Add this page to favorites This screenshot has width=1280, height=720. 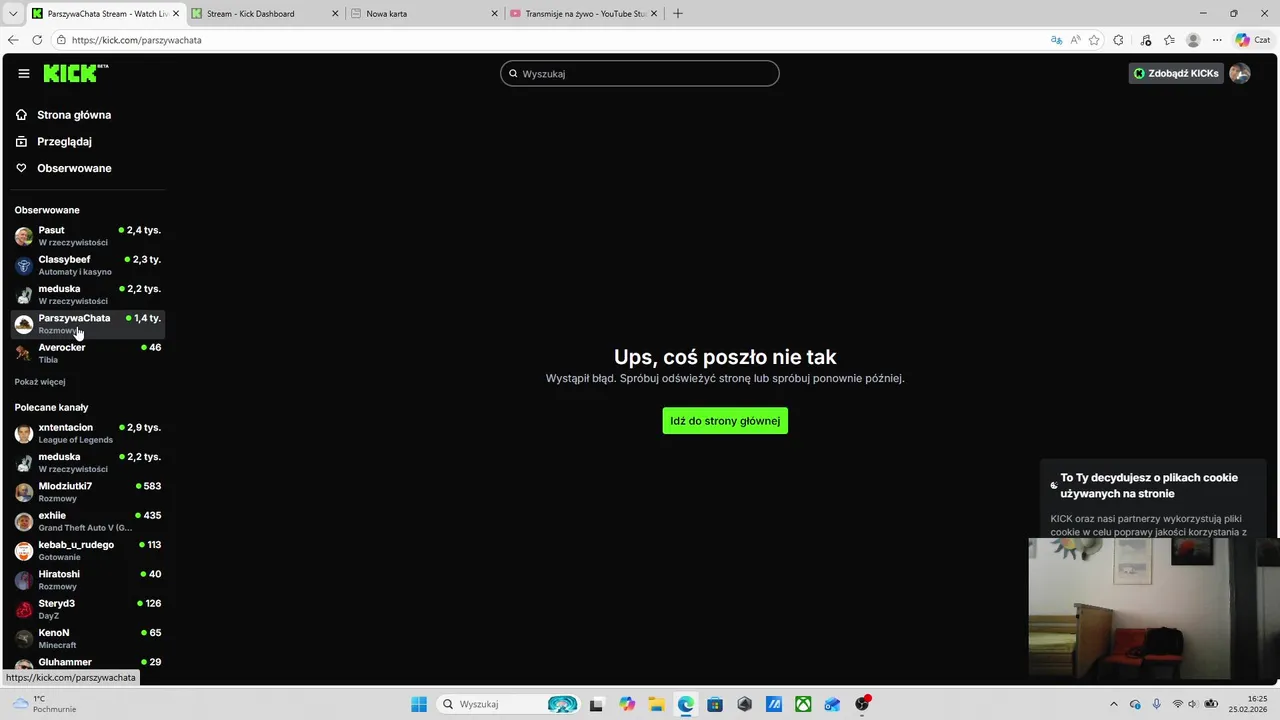click(1095, 40)
